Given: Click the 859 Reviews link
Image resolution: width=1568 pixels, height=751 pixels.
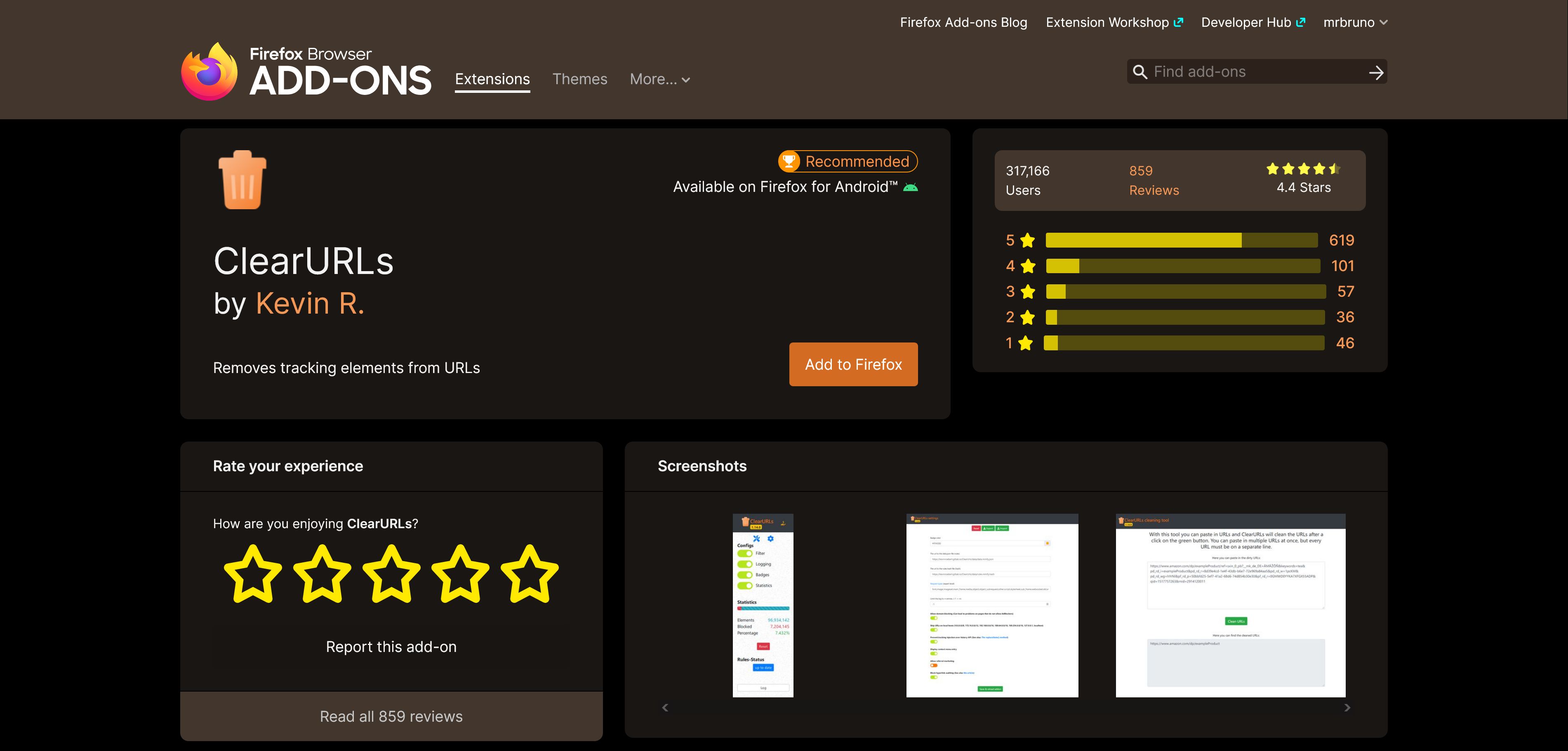Looking at the screenshot, I should coord(1154,180).
